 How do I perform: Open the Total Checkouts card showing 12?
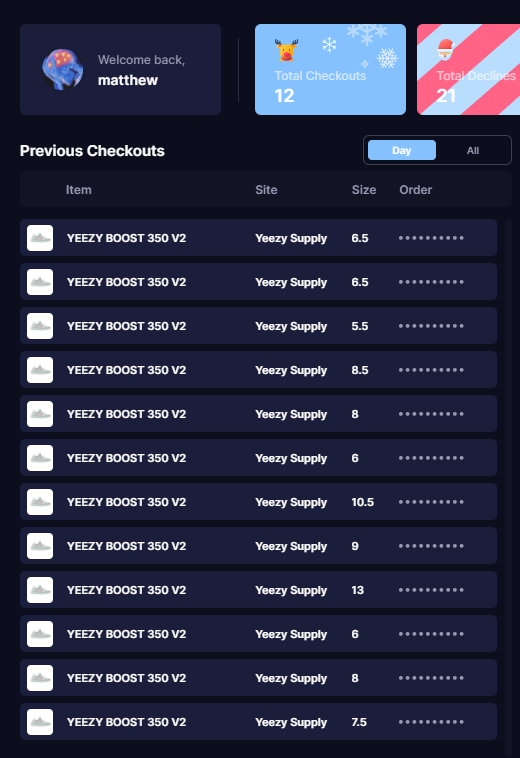[x=330, y=70]
